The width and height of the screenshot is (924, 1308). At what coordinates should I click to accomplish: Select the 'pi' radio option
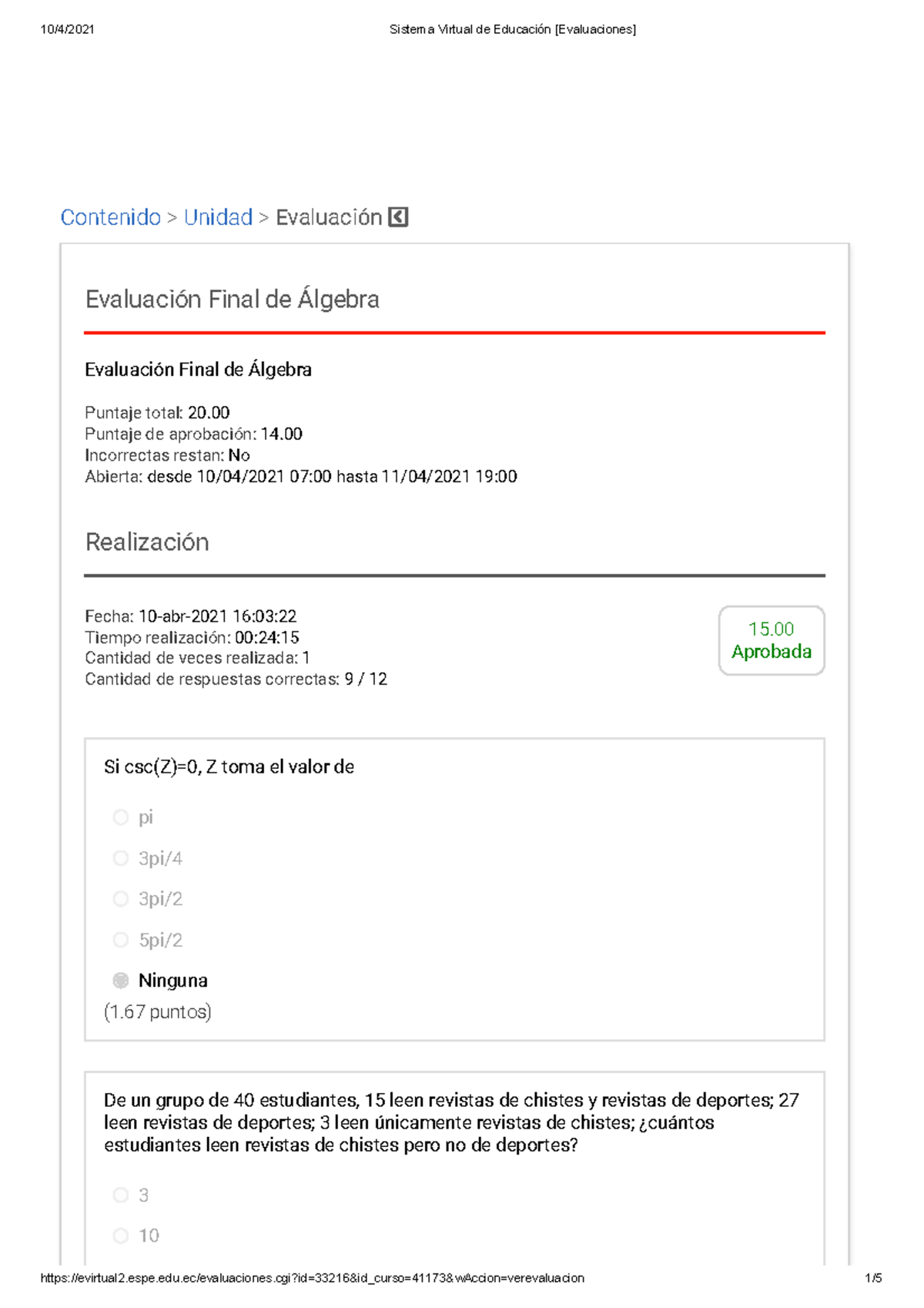(121, 817)
